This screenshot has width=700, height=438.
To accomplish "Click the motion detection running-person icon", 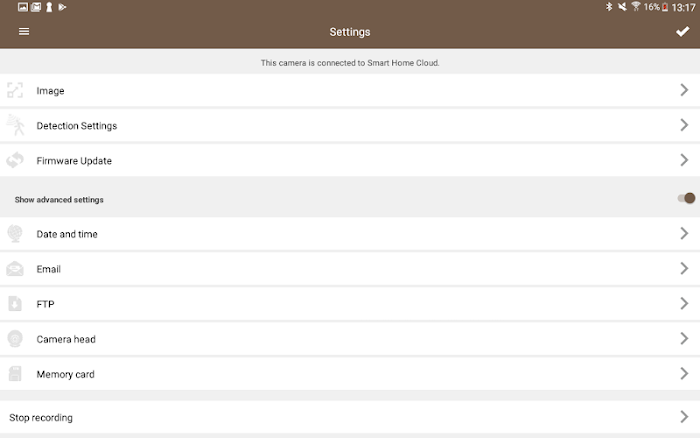I will (16, 125).
